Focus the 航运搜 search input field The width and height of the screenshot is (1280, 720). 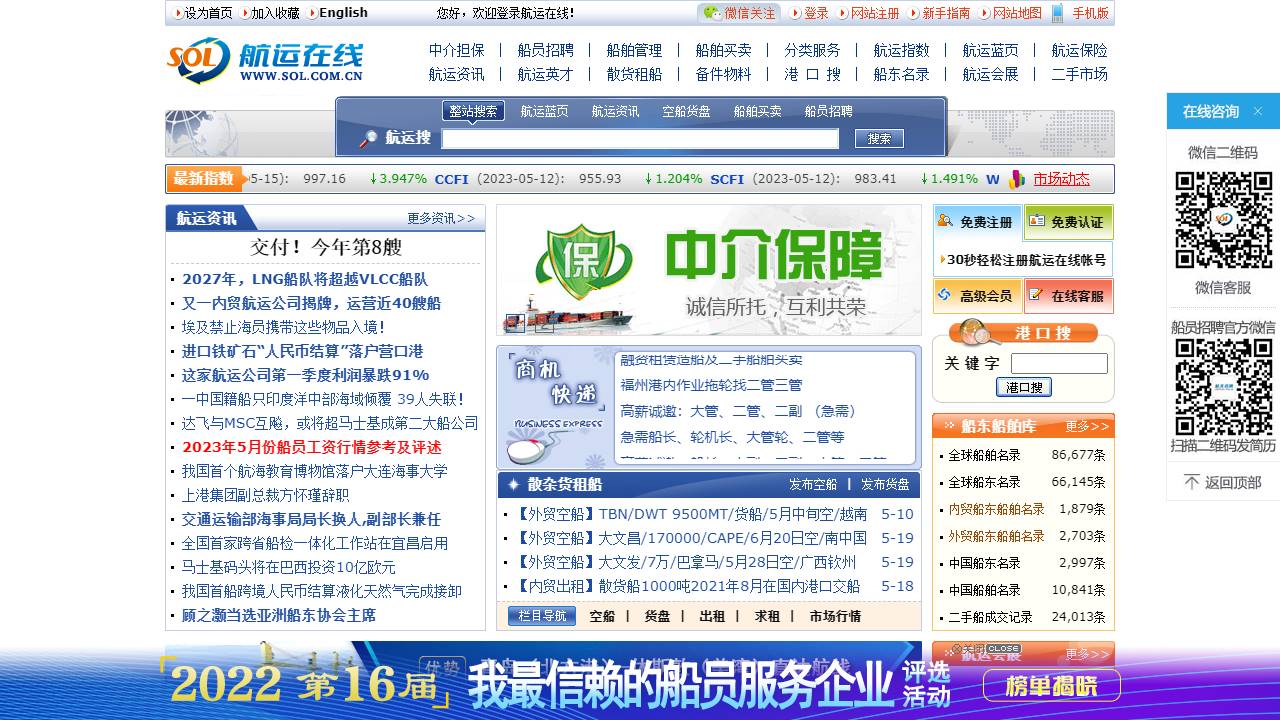[640, 139]
